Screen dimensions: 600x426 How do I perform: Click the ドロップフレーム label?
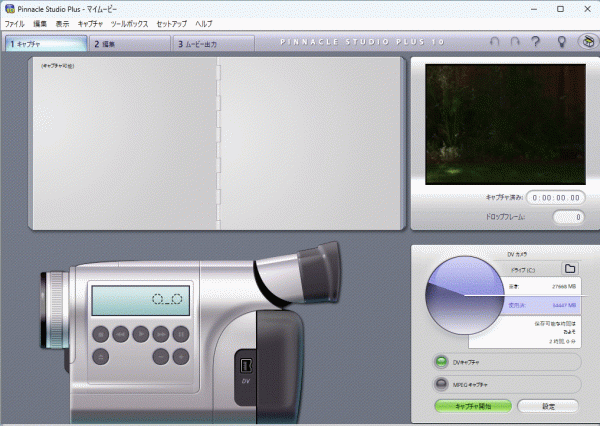[505, 217]
